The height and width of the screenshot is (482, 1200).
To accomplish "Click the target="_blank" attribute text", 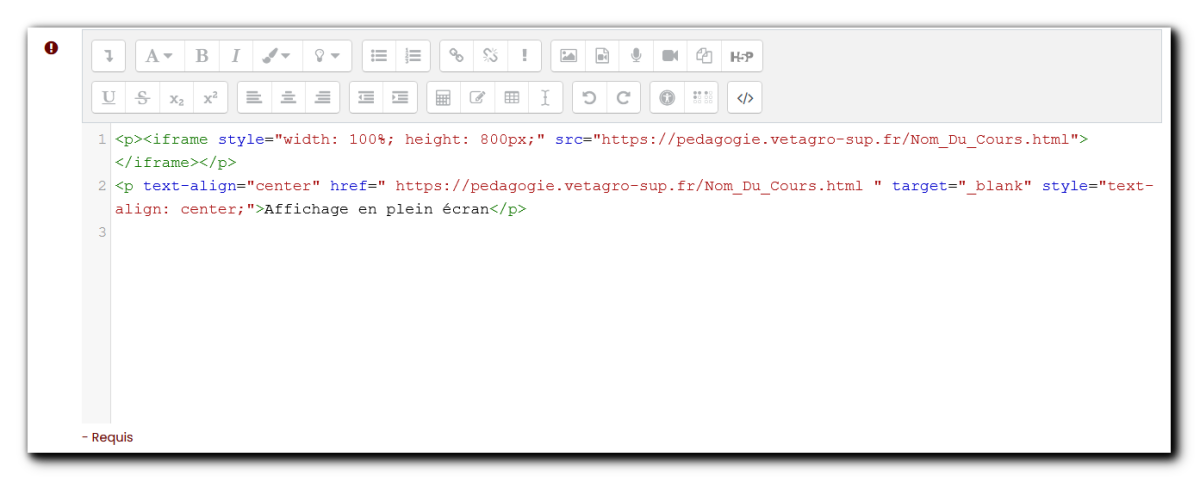I will [x=962, y=186].
